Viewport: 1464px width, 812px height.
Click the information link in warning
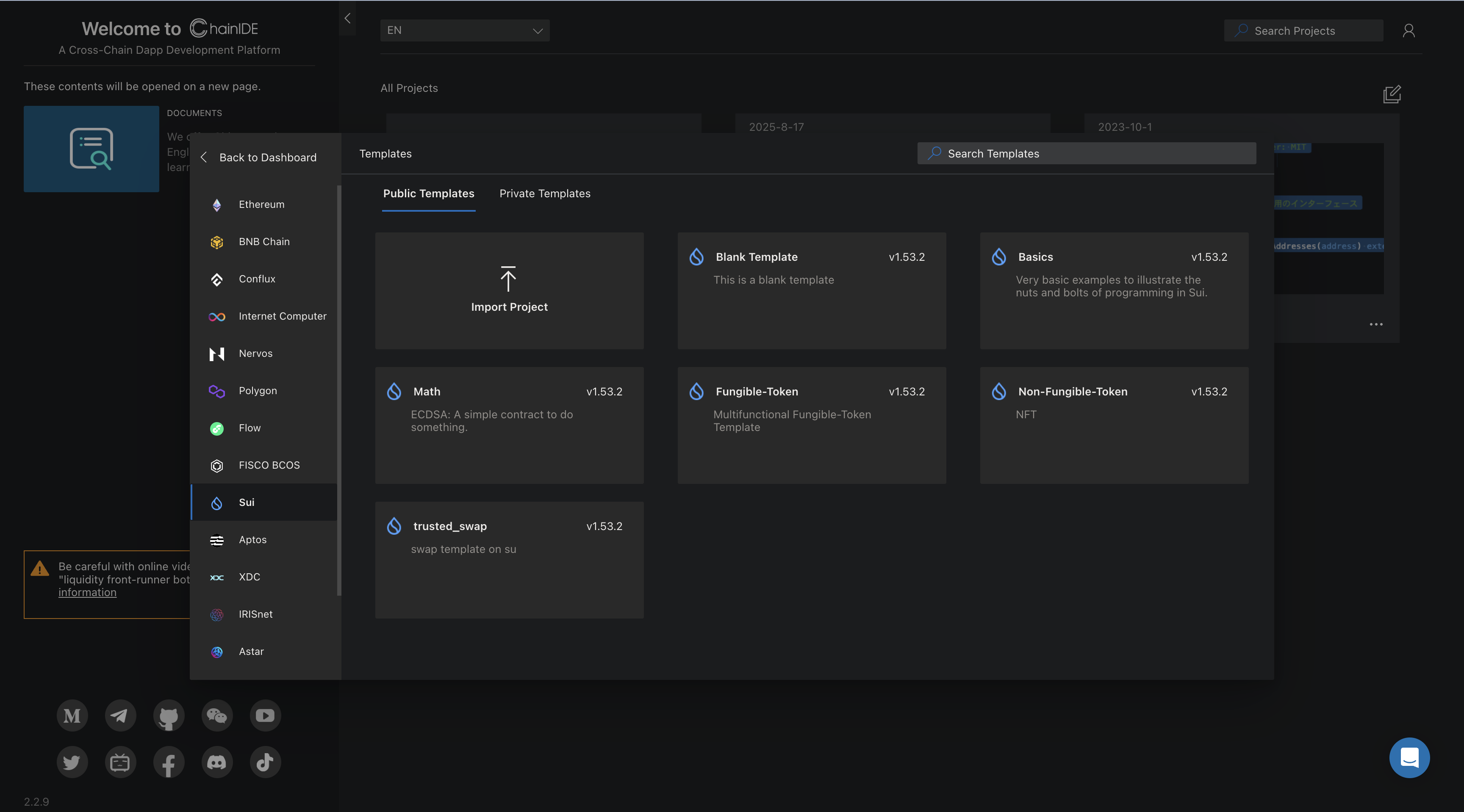click(88, 592)
